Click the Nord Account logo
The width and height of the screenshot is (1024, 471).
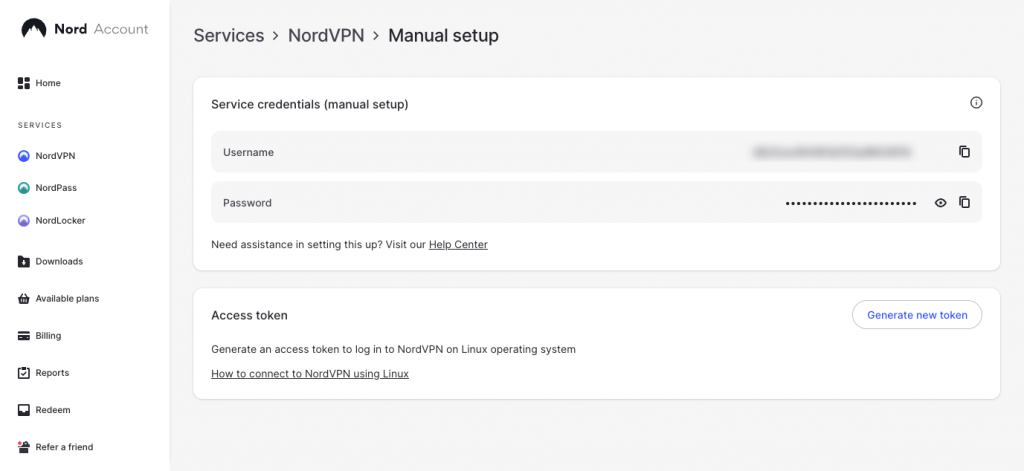(84, 29)
